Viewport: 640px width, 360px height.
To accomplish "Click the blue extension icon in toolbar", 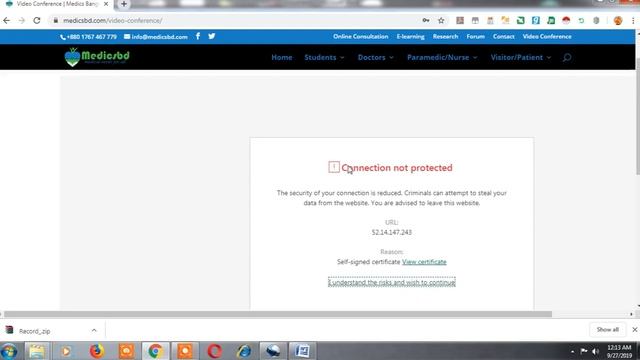I will (536, 20).
